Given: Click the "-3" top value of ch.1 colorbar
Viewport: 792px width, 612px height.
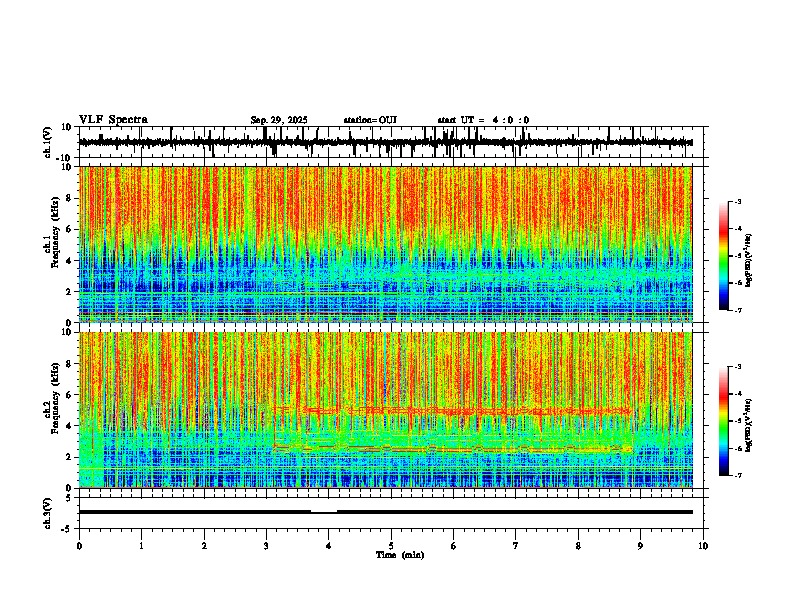Looking at the screenshot, I should (x=737, y=201).
